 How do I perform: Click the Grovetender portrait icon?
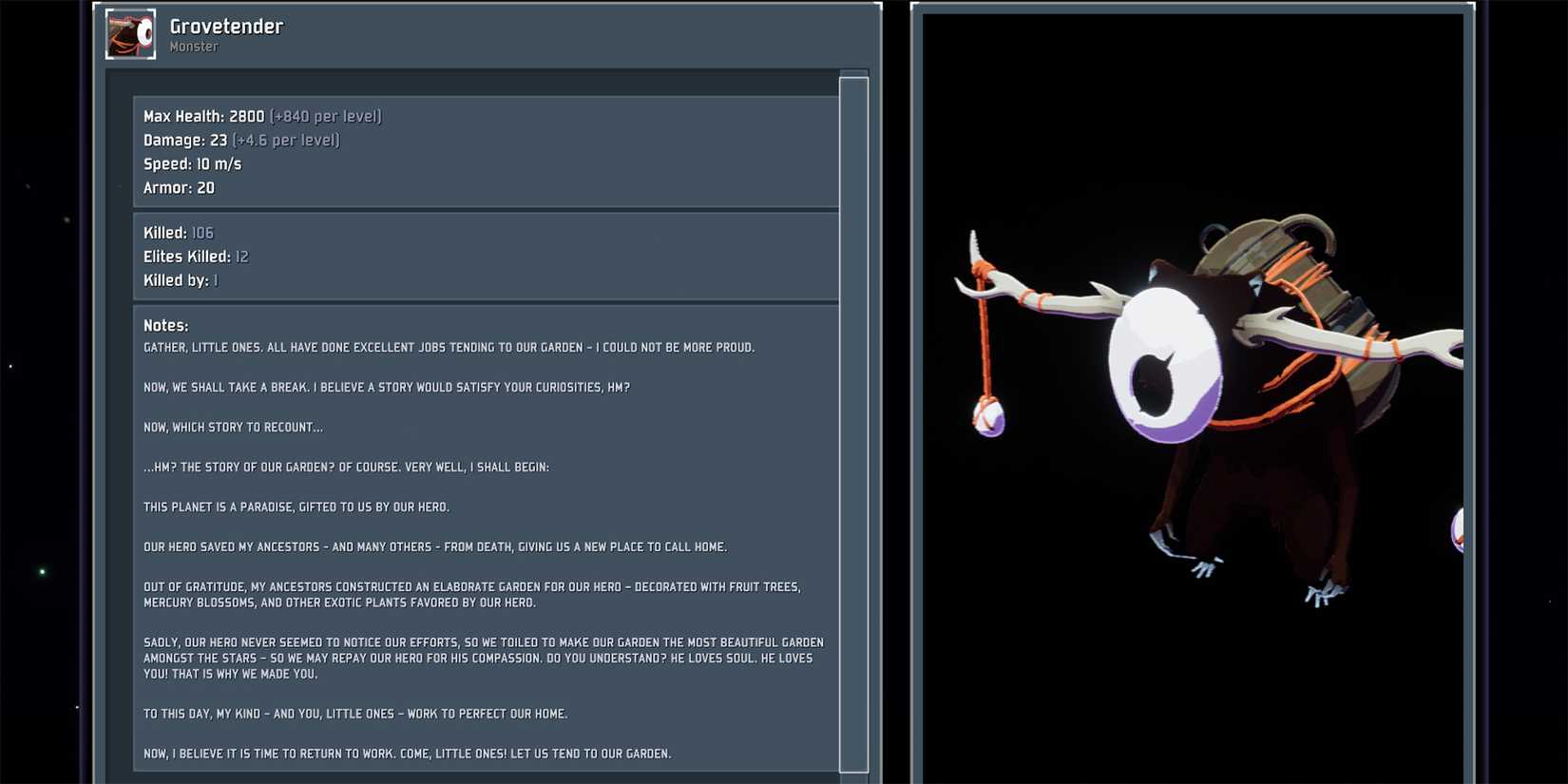130,34
